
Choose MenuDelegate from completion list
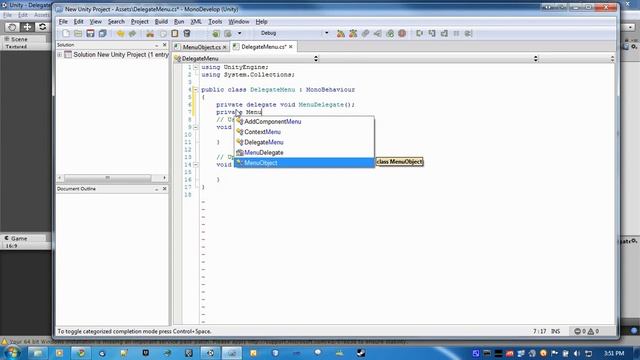tap(304, 153)
